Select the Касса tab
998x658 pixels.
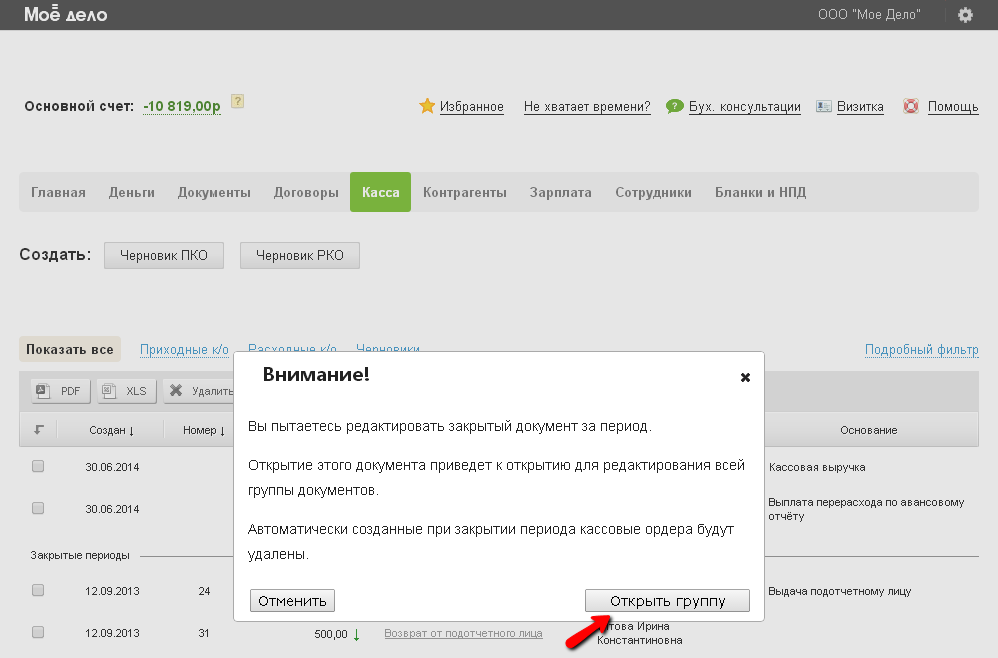[381, 192]
